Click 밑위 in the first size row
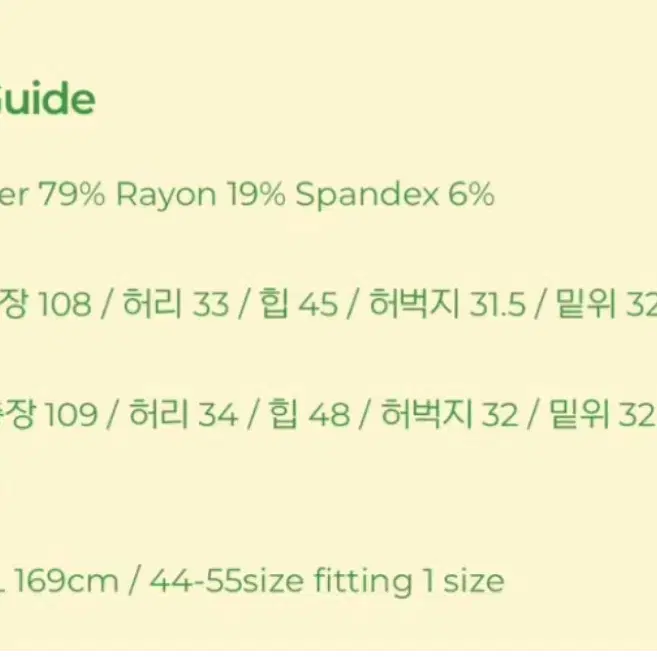 pyautogui.click(x=586, y=303)
